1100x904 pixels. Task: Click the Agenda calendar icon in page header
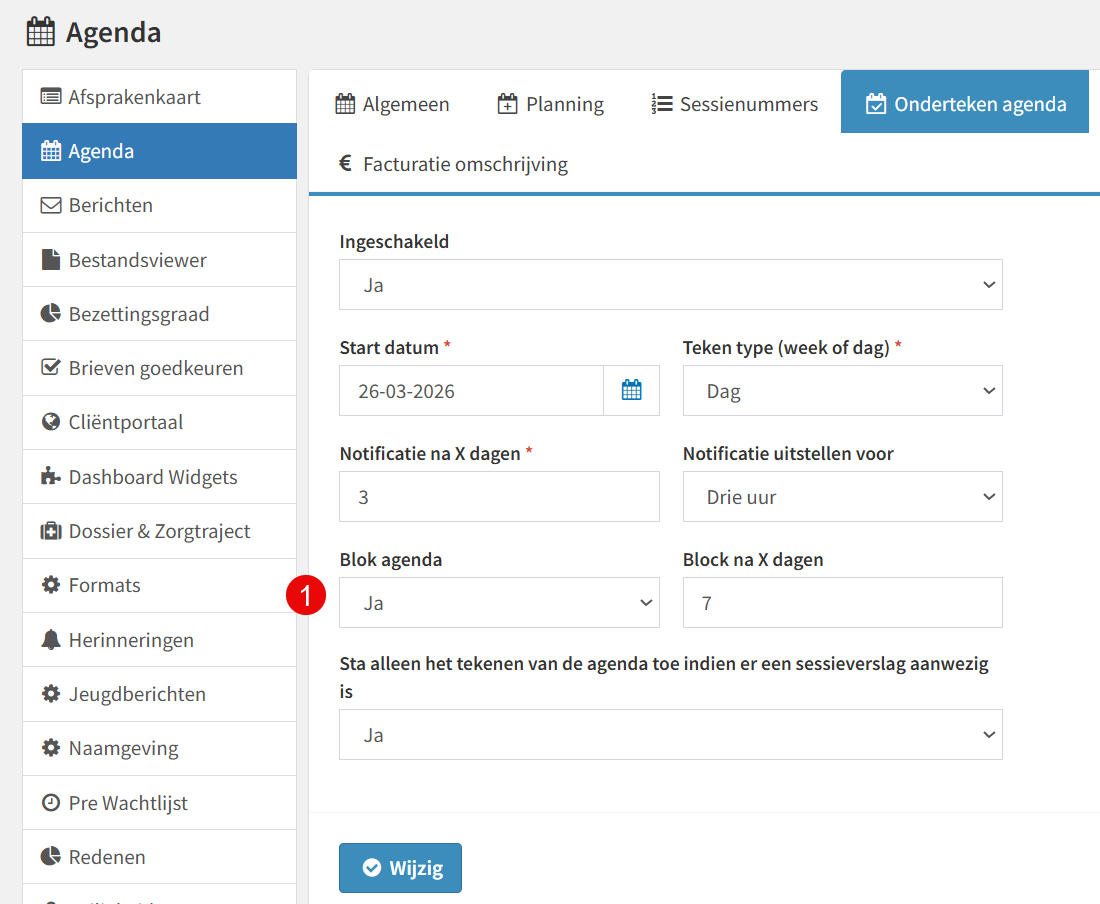(x=41, y=32)
